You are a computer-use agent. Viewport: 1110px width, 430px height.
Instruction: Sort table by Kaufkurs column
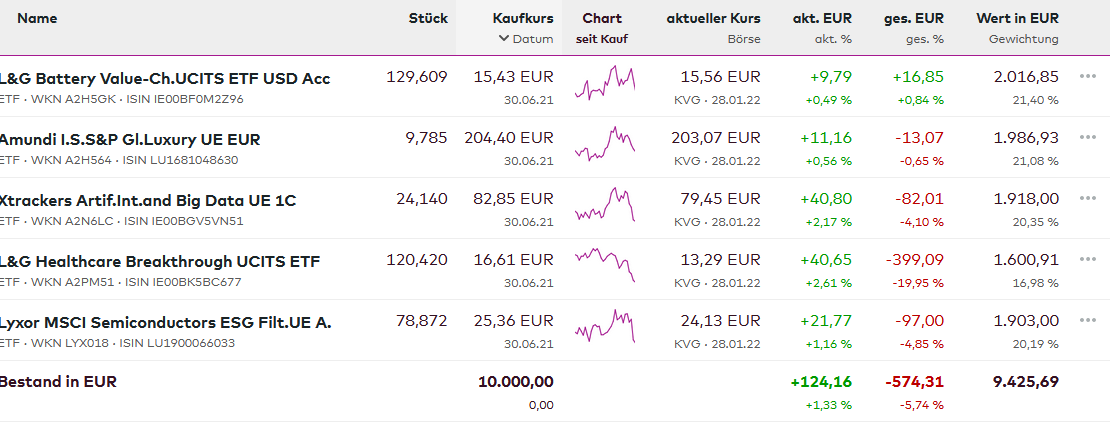pos(522,18)
